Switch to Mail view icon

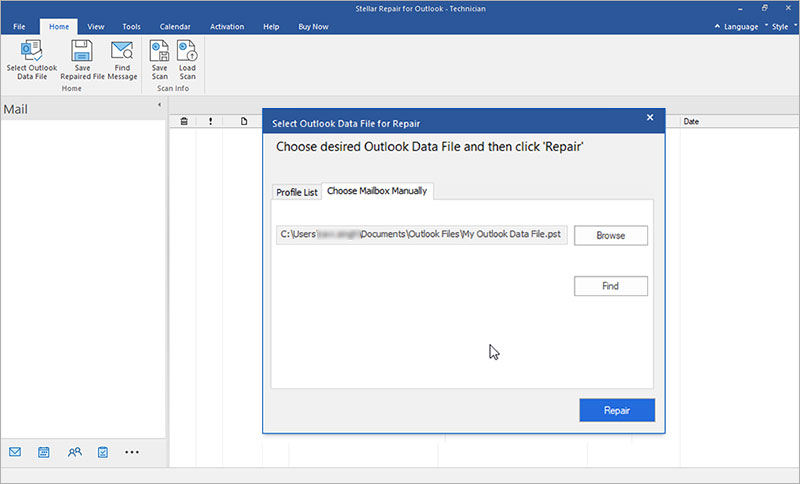pyautogui.click(x=15, y=452)
